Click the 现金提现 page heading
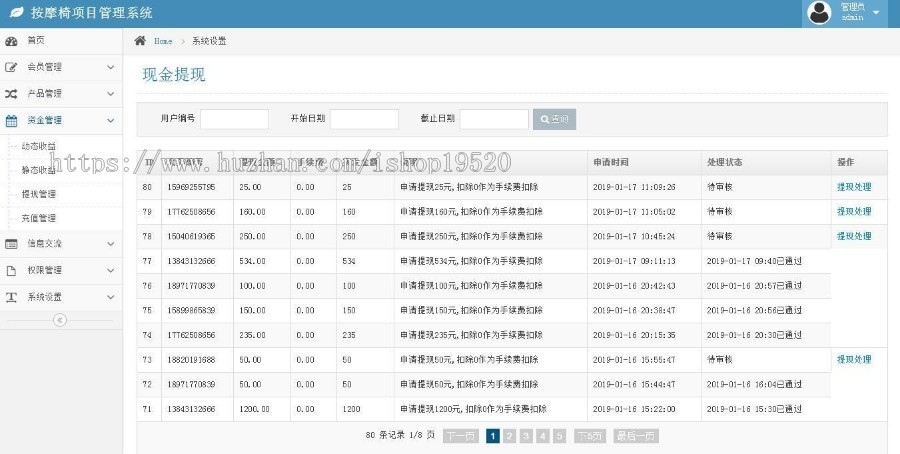 (x=174, y=75)
